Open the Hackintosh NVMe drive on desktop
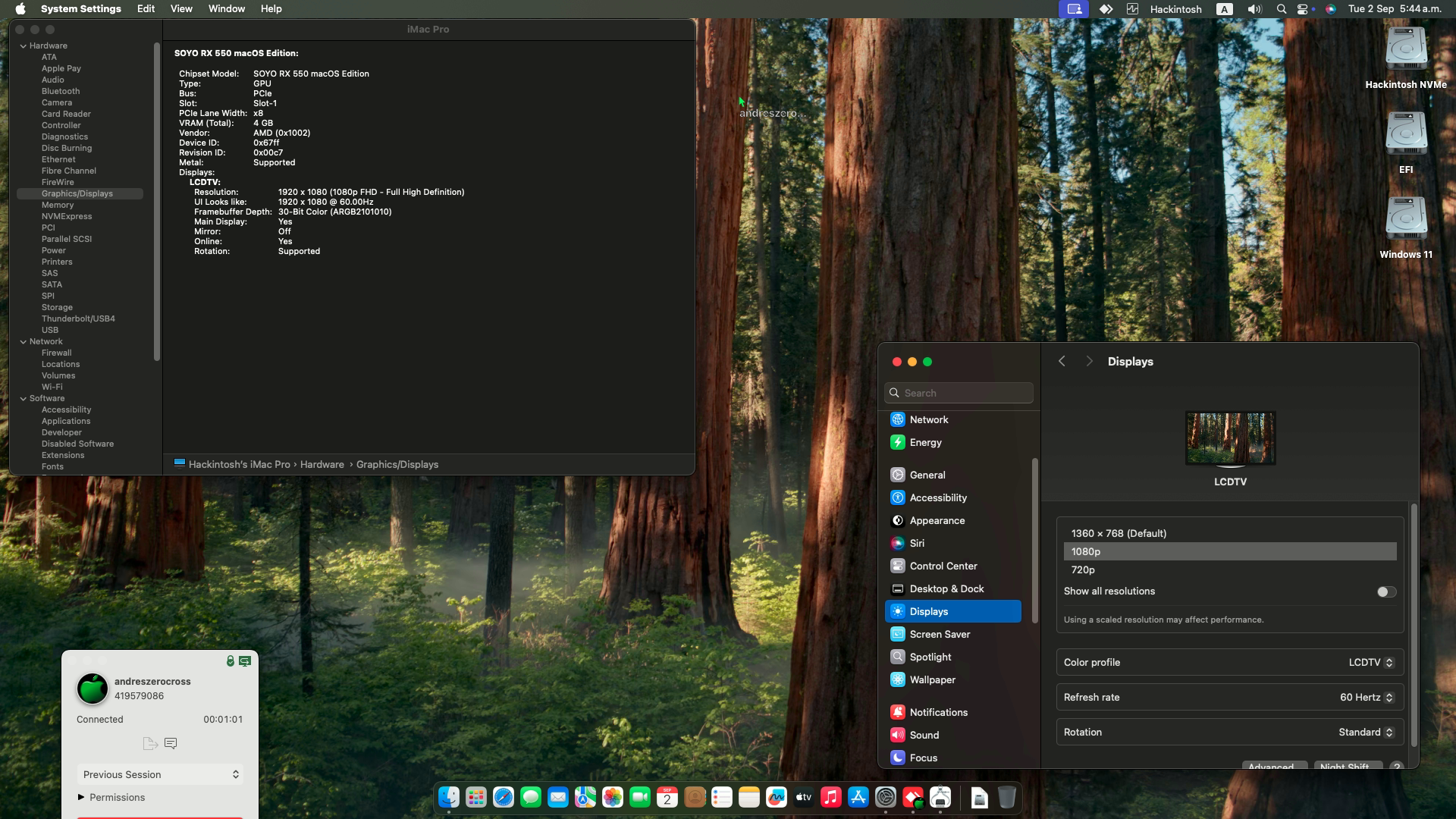 coord(1406,58)
